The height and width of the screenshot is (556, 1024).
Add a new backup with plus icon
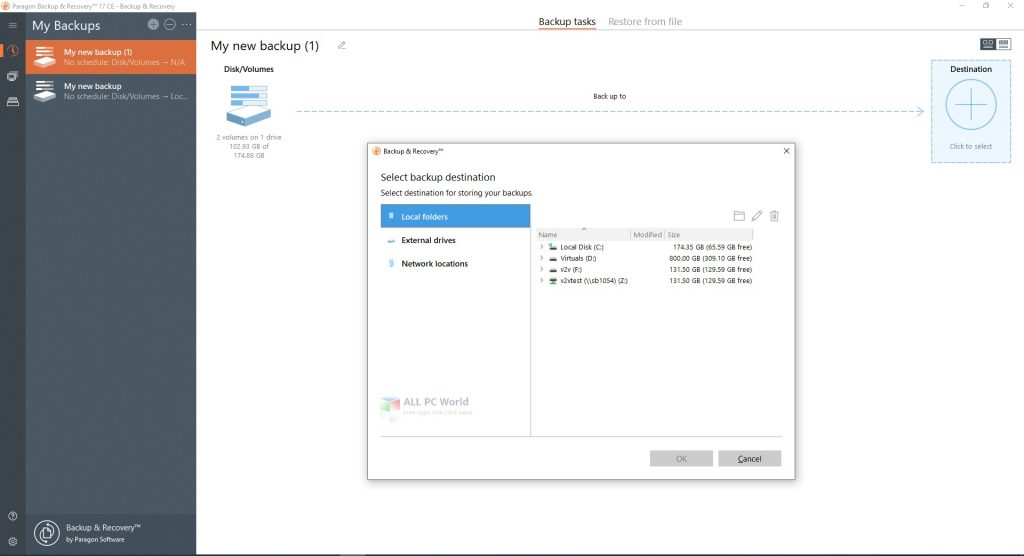click(153, 24)
